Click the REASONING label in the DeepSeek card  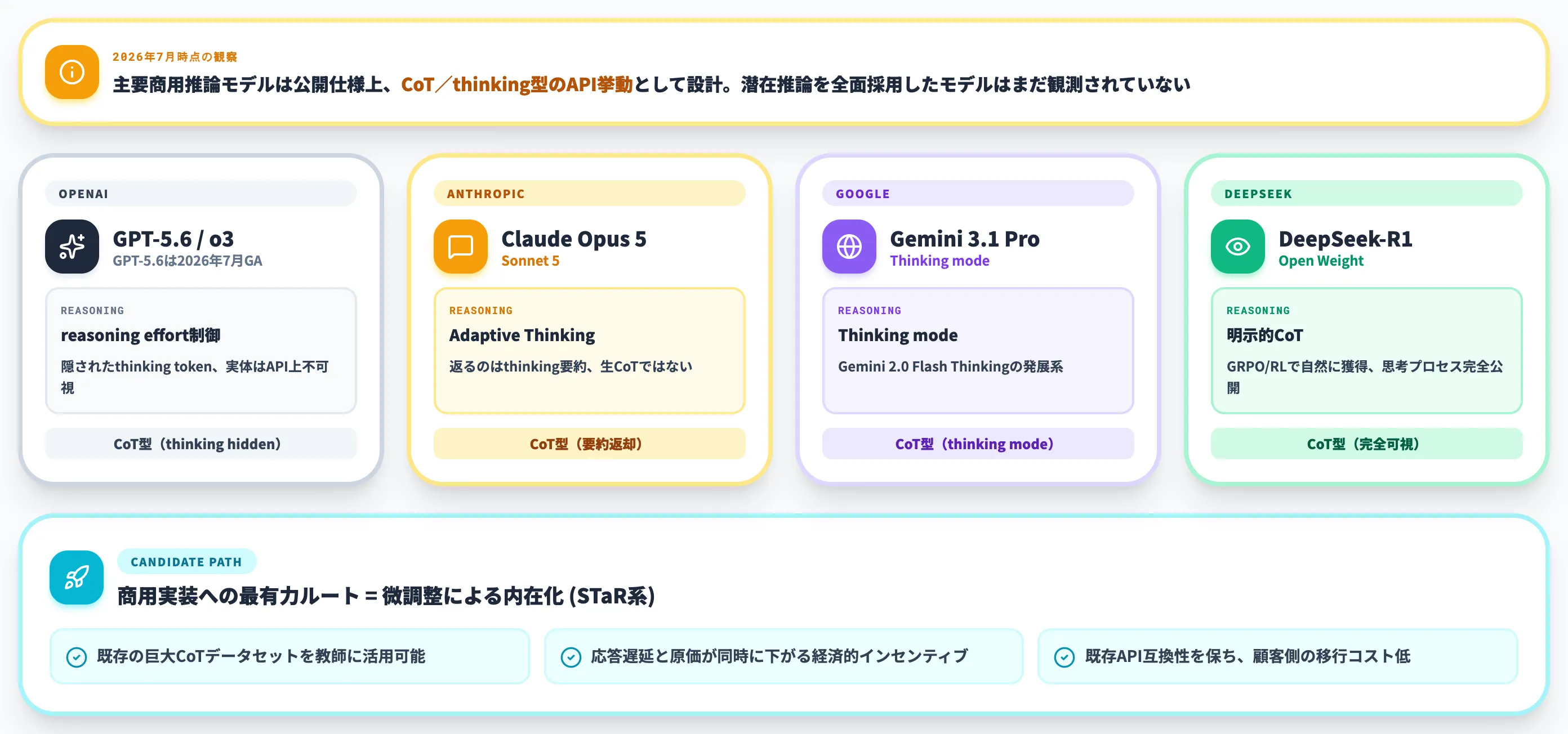pyautogui.click(x=1258, y=311)
